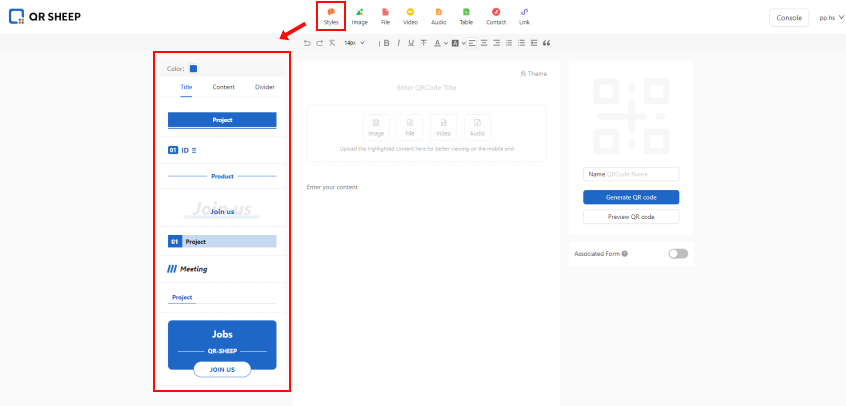Choose the Product centered line title style
This screenshot has width=846, height=406.
[222, 177]
